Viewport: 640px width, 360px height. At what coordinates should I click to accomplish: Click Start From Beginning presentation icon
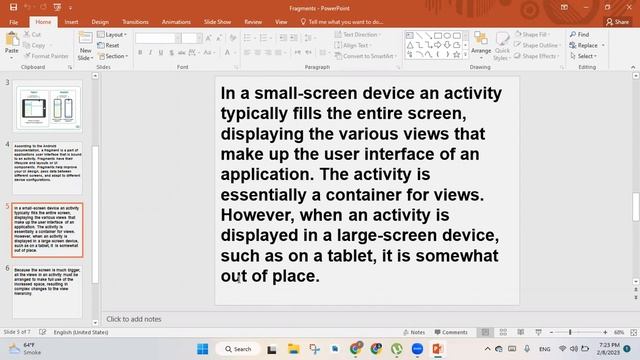[58, 7]
